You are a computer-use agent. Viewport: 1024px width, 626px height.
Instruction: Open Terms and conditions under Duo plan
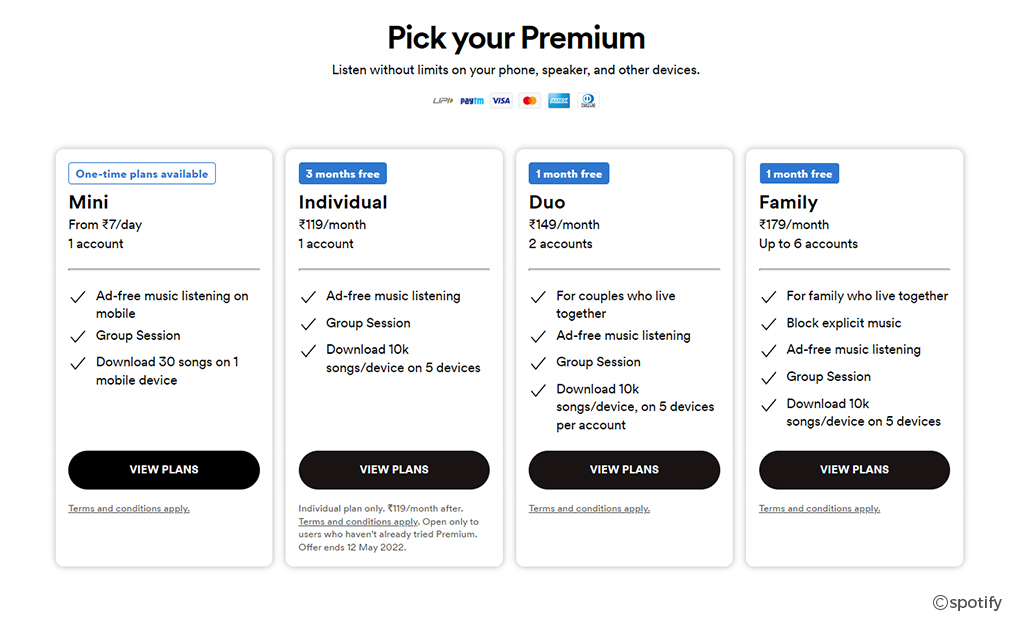tap(590, 509)
